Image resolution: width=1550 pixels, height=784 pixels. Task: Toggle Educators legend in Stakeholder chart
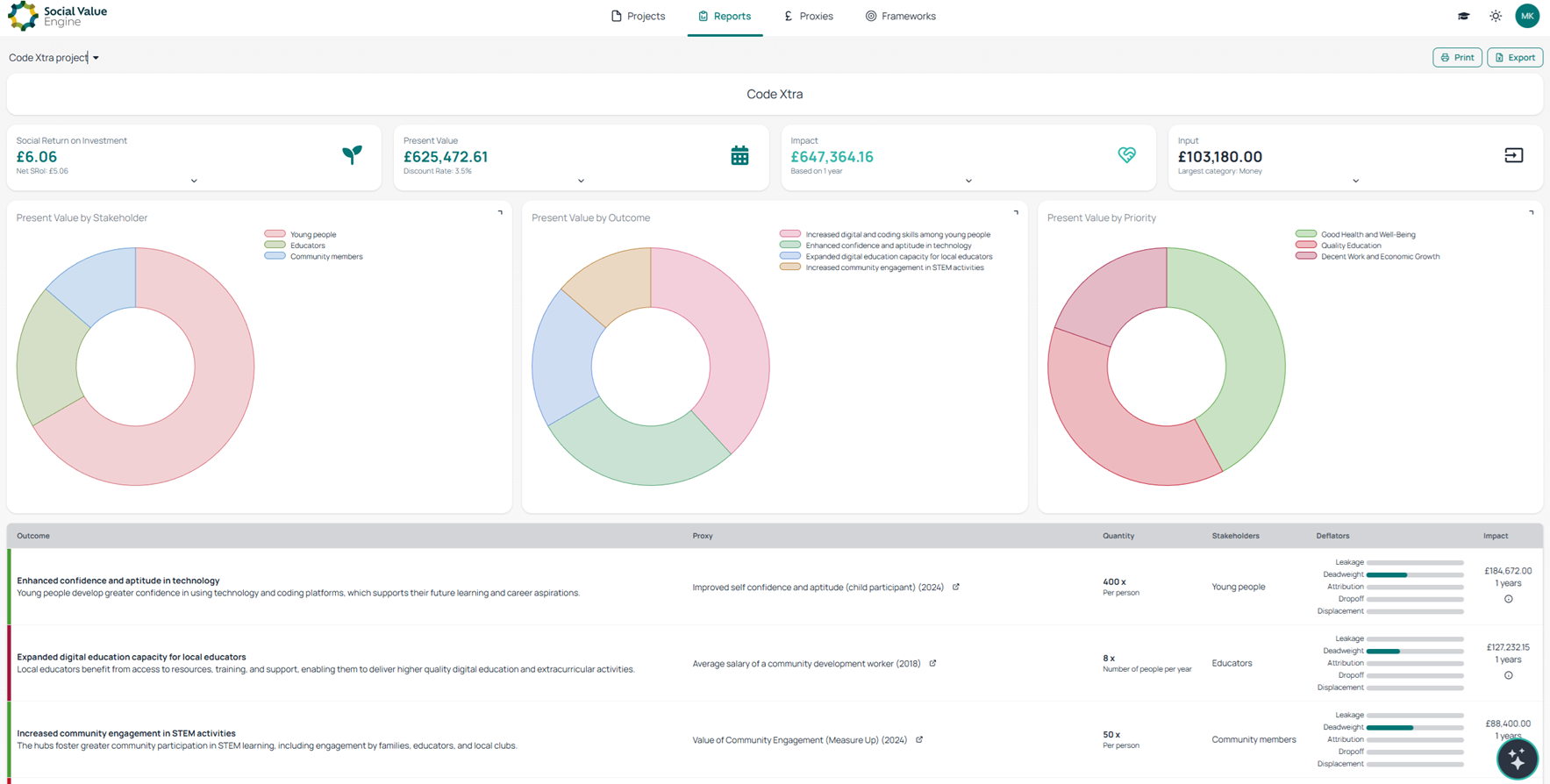[x=295, y=246]
